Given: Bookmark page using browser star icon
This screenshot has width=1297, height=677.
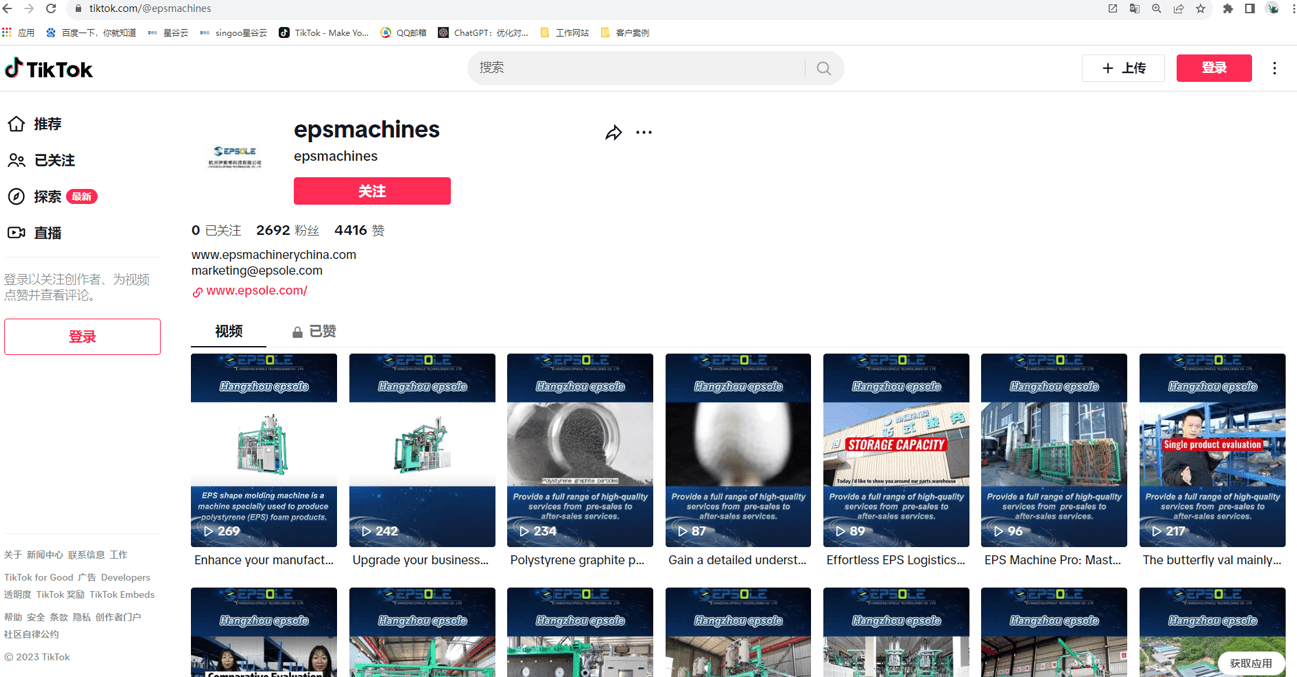Looking at the screenshot, I should click(x=1201, y=8).
